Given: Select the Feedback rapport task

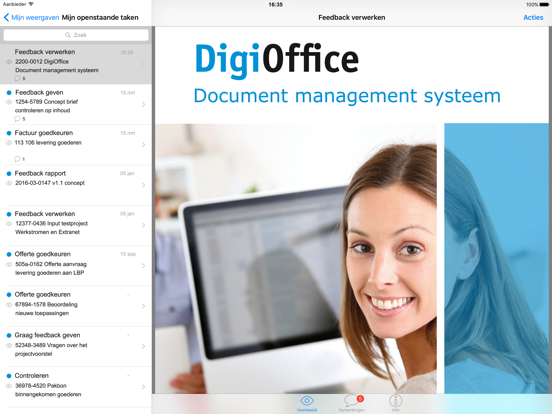Looking at the screenshot, I should tap(76, 185).
